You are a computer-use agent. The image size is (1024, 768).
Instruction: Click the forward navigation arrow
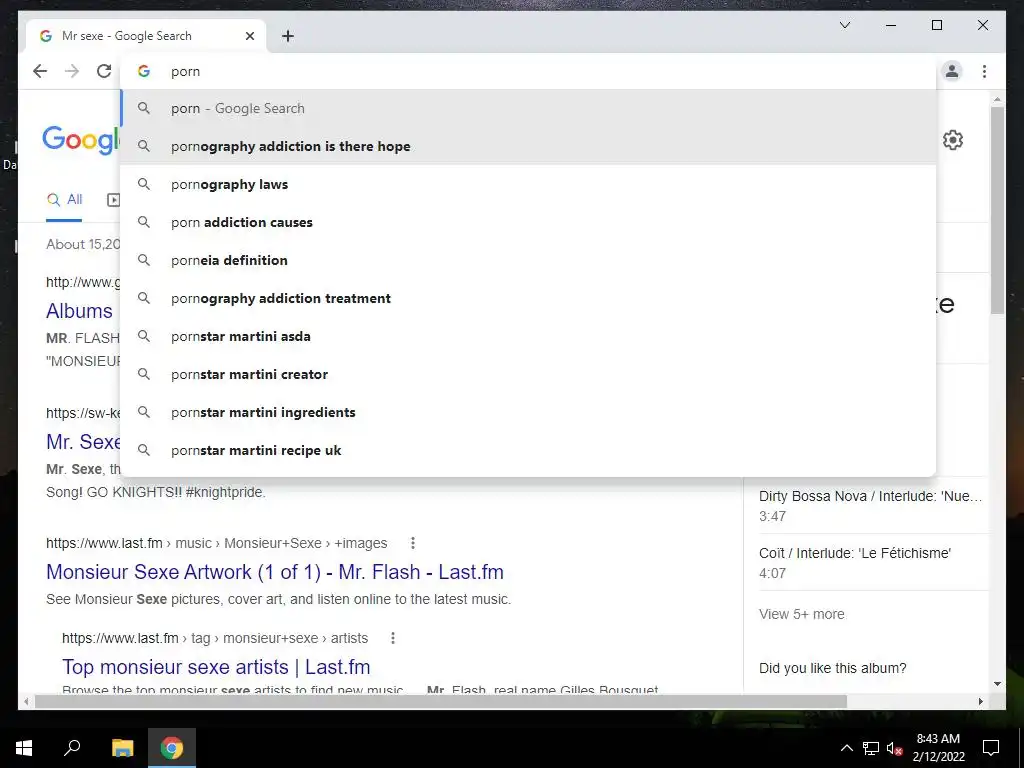(72, 71)
